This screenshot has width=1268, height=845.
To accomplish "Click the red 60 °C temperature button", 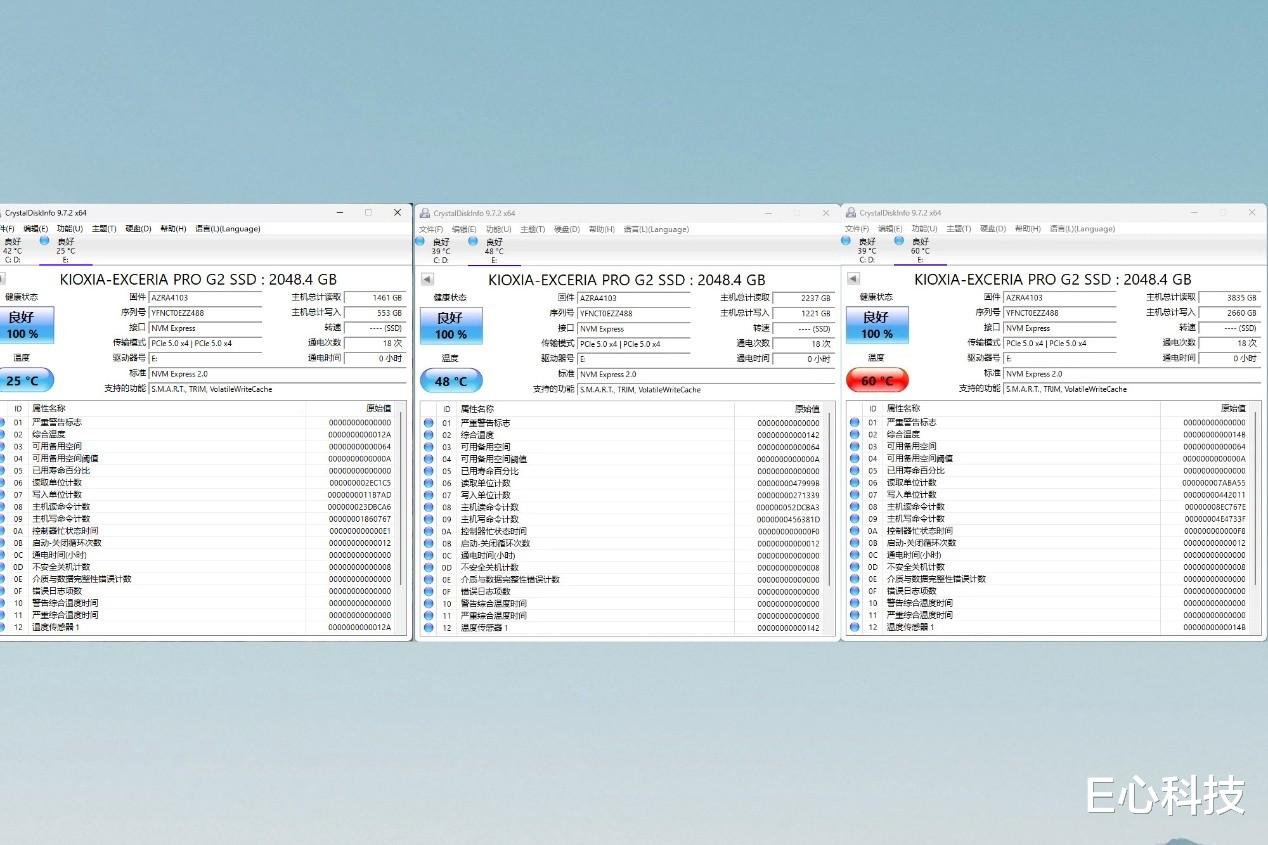I will (x=877, y=380).
